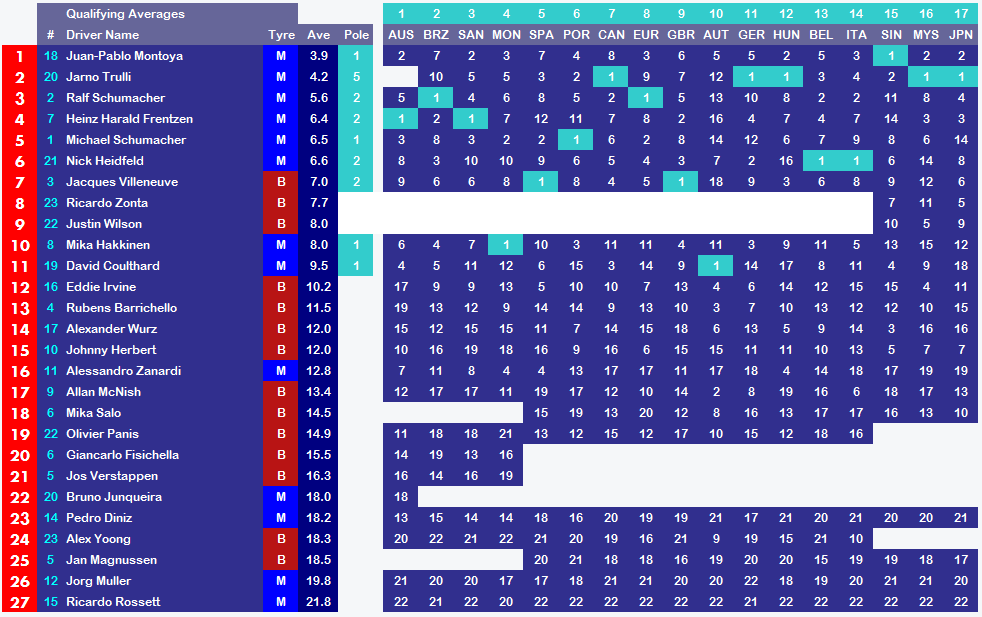Image resolution: width=982 pixels, height=617 pixels.
Task: Select driver name Nick Heidfeld
Action: click(105, 161)
